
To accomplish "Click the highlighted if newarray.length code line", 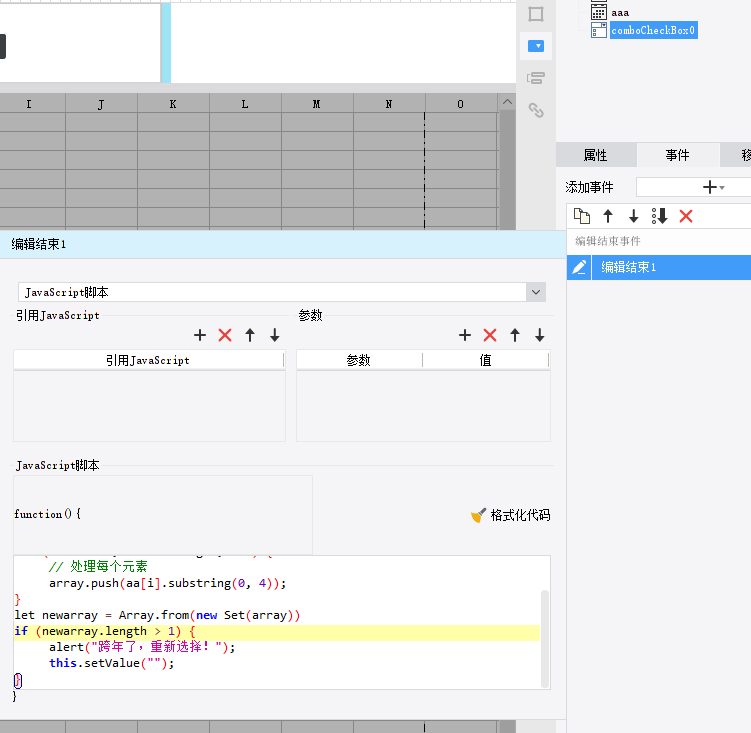I will (277, 632).
